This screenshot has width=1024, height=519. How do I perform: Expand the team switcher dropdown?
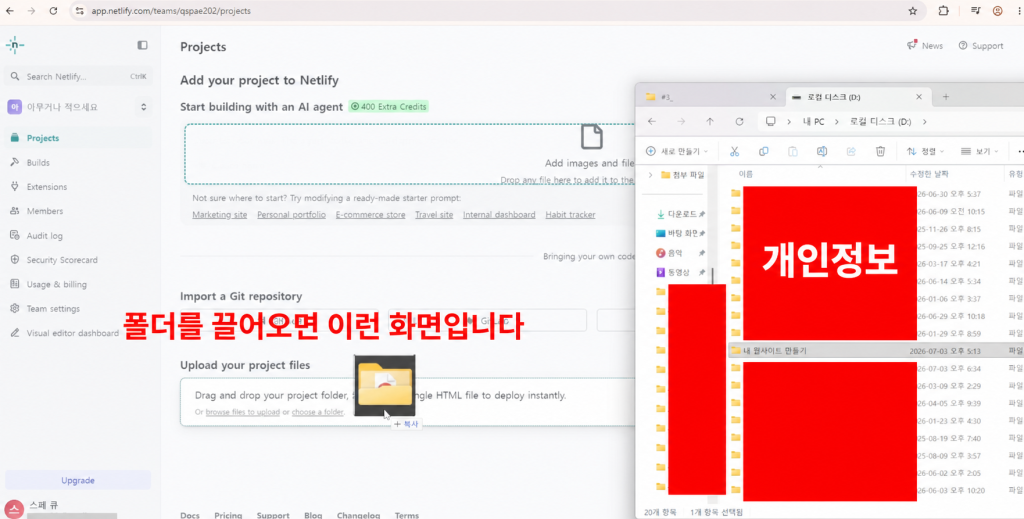click(144, 107)
